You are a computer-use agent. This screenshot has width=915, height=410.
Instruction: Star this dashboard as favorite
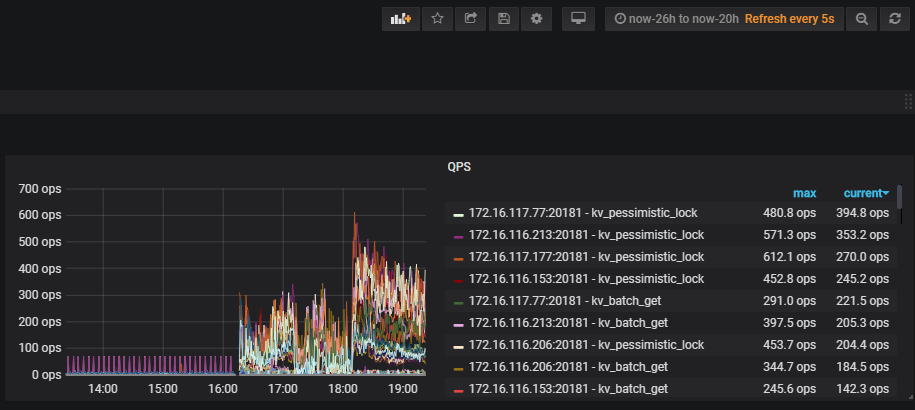pos(437,19)
